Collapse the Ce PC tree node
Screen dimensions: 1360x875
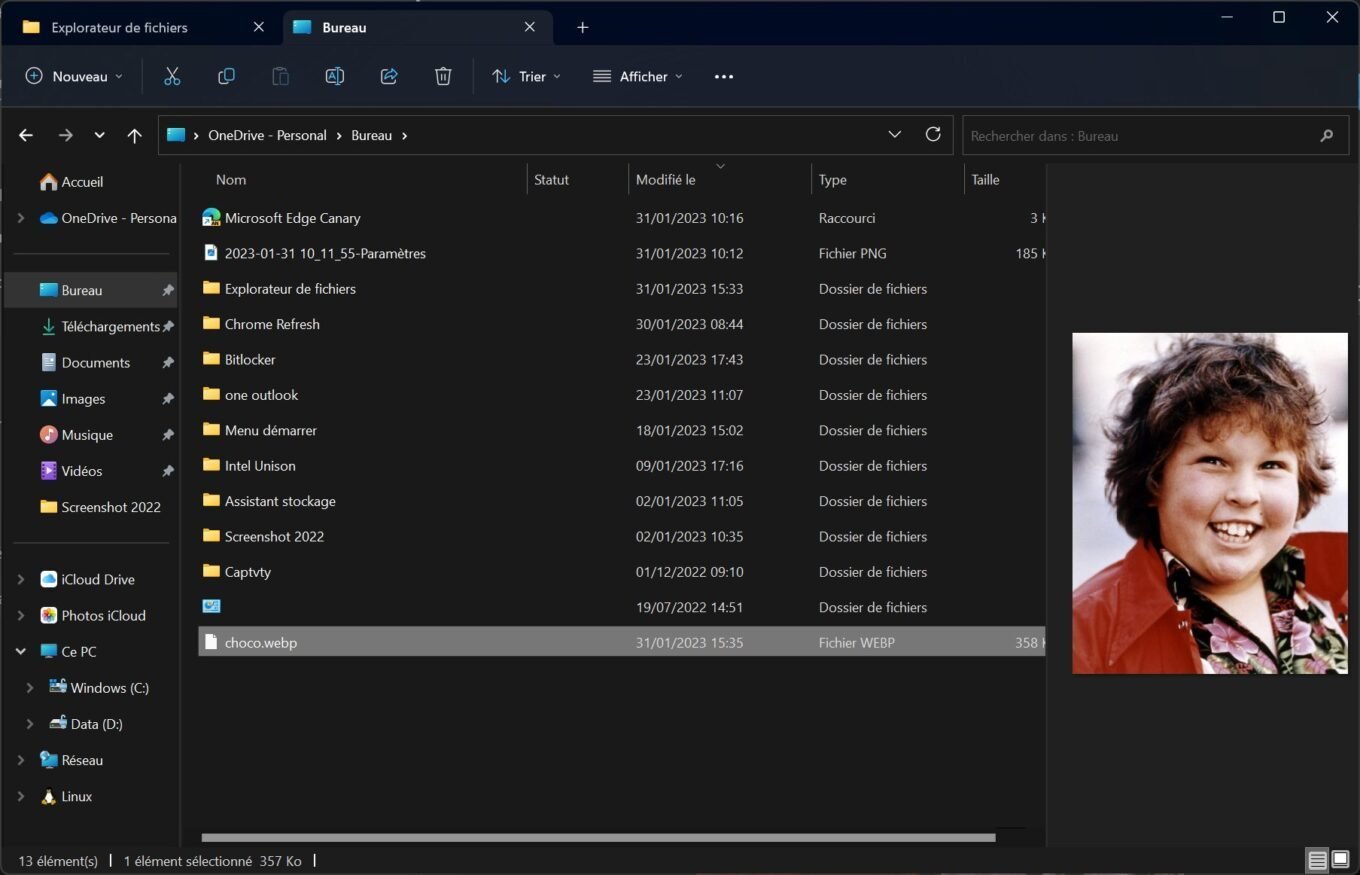click(x=21, y=651)
